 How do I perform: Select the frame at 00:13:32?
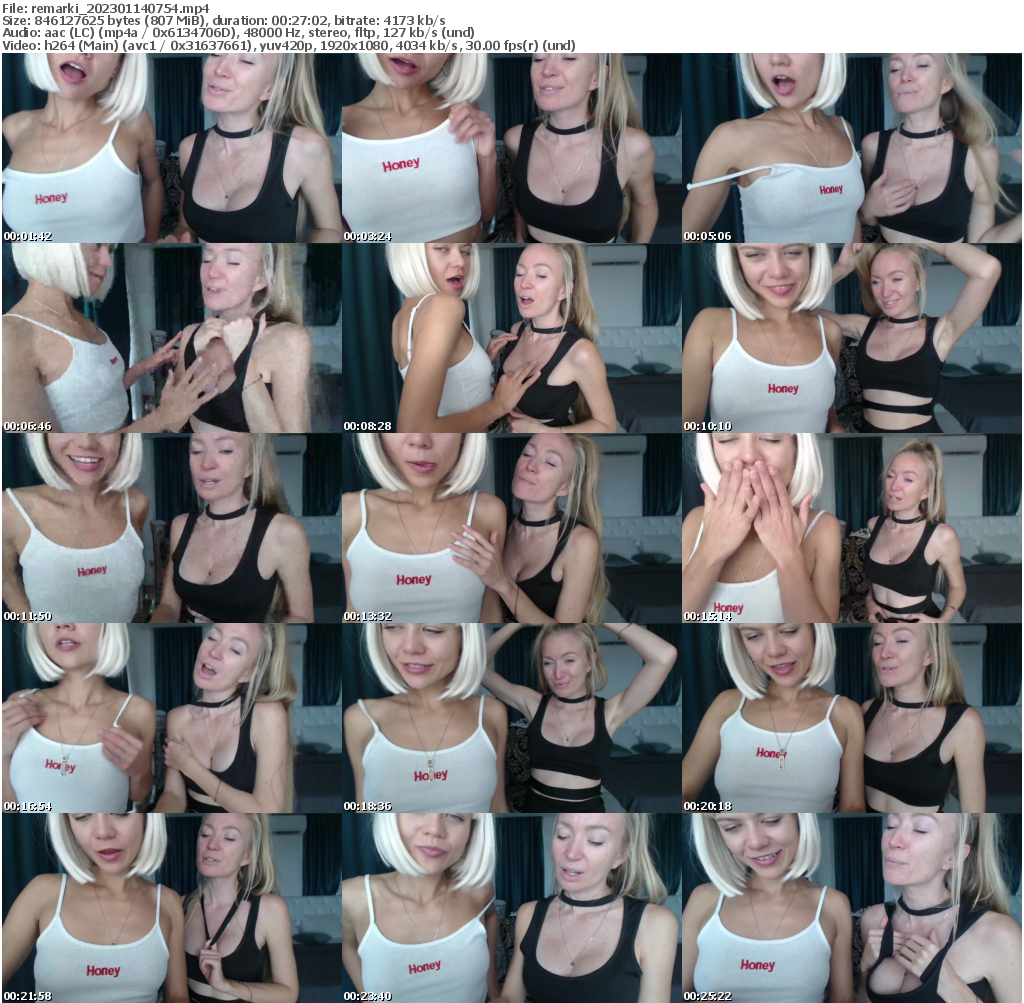tap(511, 525)
